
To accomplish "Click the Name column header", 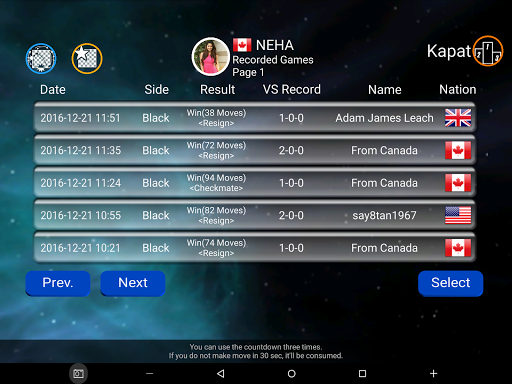I will tap(385, 90).
